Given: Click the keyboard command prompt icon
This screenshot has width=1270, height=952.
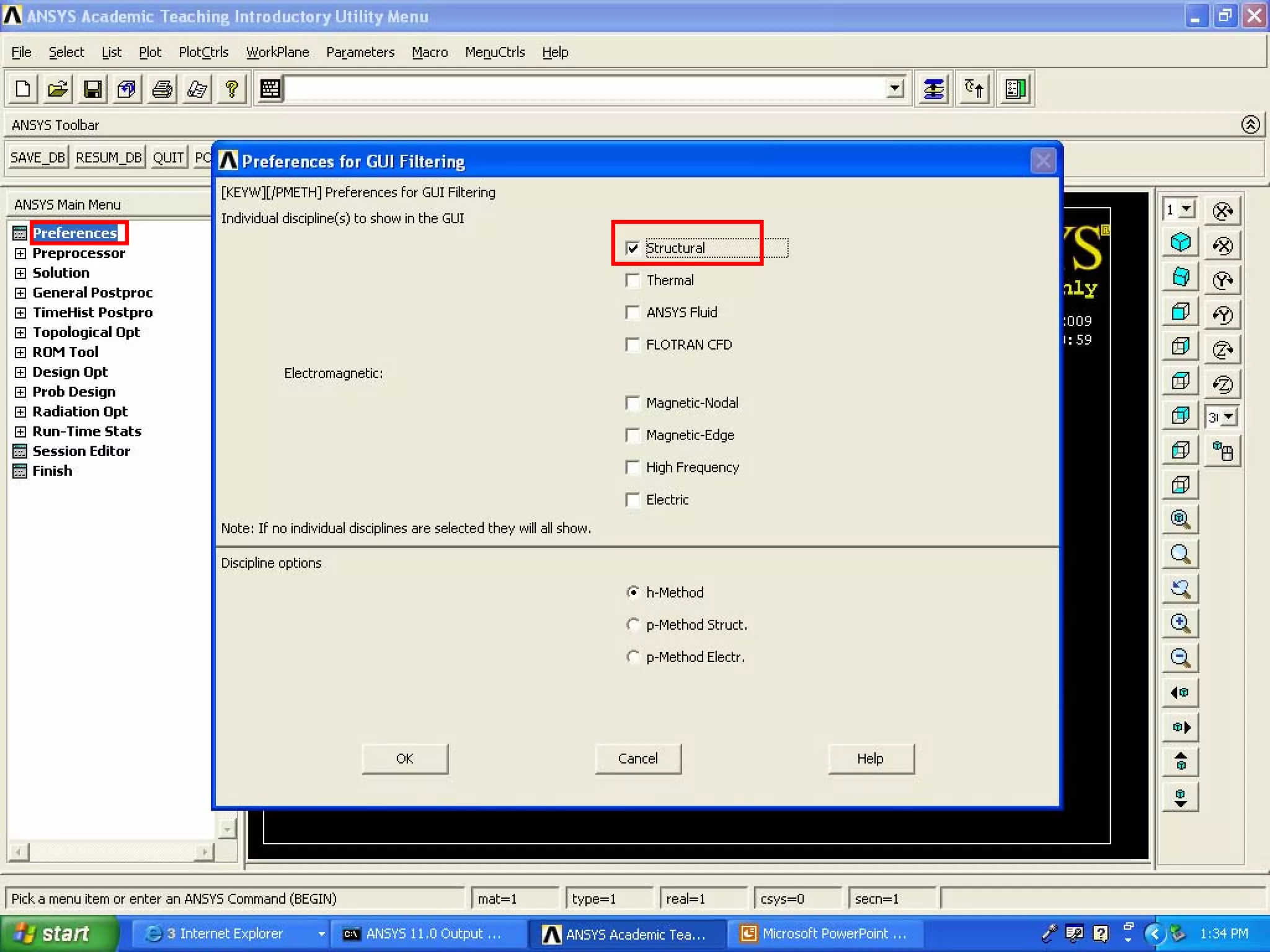Looking at the screenshot, I should 270,89.
